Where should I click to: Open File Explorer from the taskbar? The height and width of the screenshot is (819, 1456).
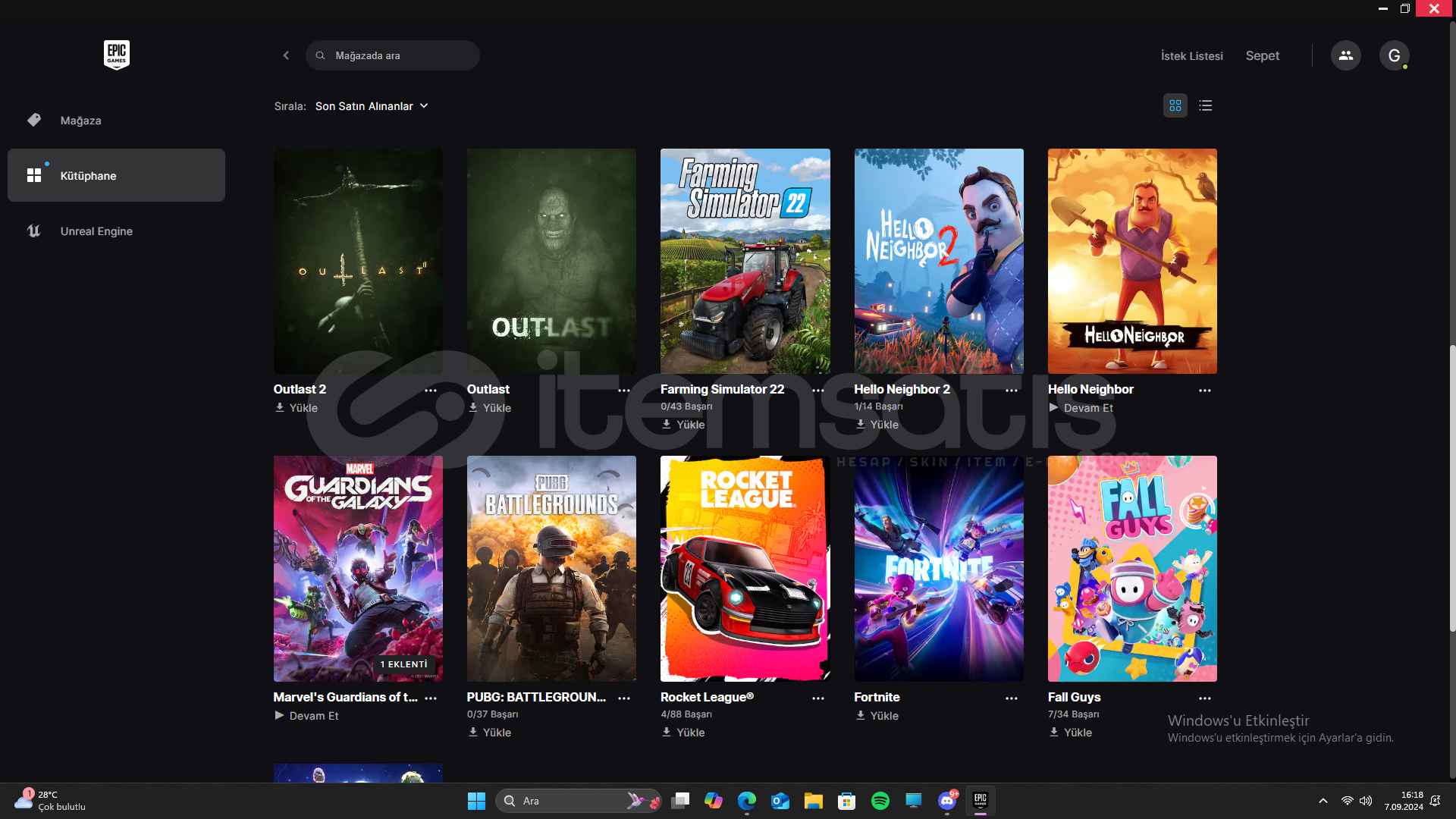tap(814, 801)
